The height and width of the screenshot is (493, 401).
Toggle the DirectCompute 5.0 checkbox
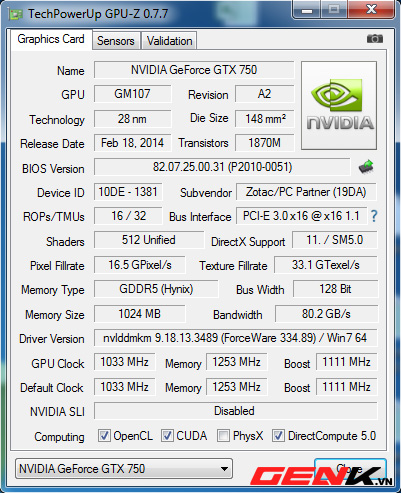(278, 435)
